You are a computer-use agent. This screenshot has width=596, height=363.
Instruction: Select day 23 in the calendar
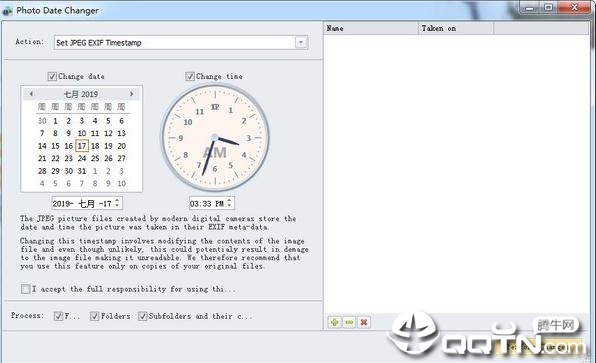click(68, 159)
